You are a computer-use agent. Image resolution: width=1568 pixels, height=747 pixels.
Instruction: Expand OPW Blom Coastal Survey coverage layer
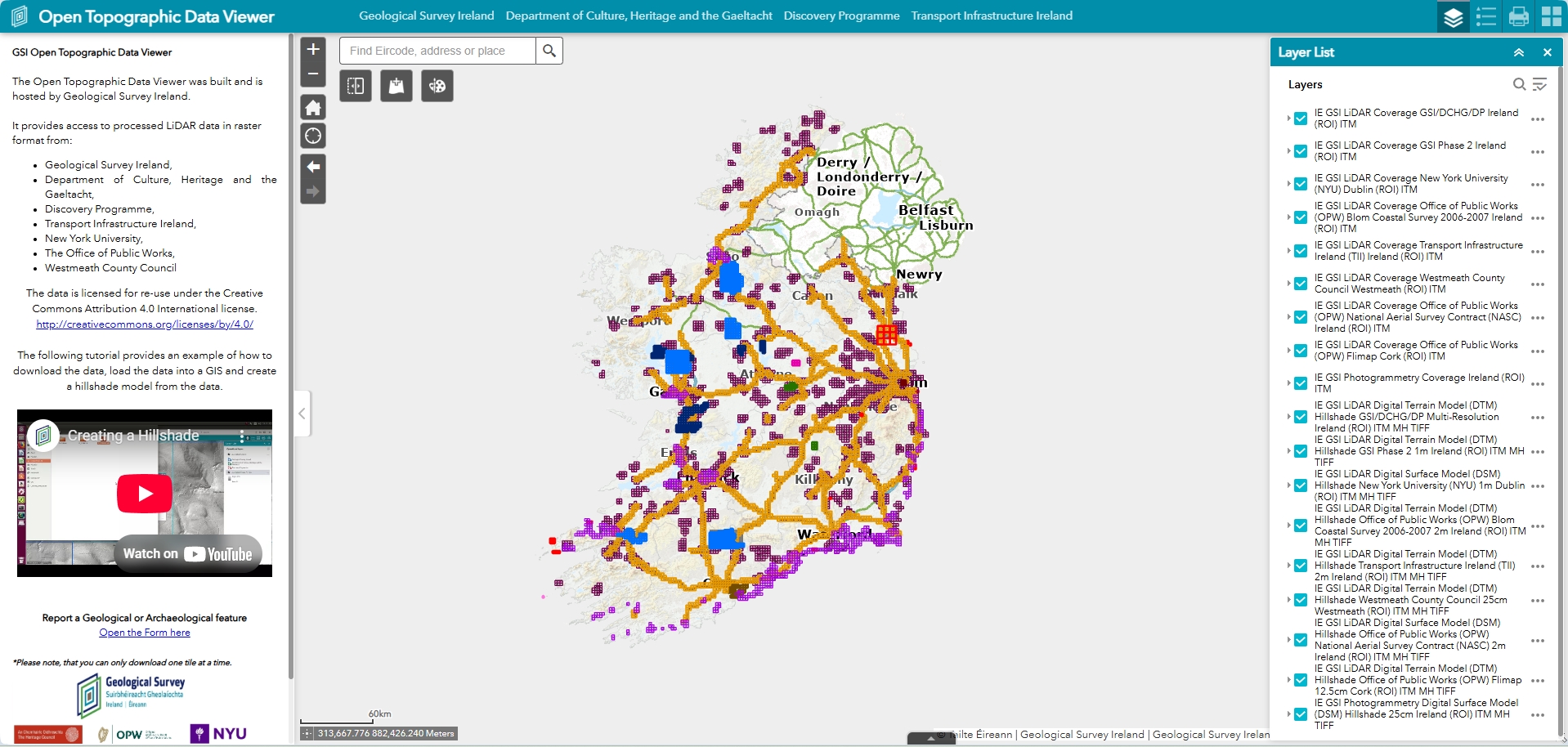coord(1288,217)
